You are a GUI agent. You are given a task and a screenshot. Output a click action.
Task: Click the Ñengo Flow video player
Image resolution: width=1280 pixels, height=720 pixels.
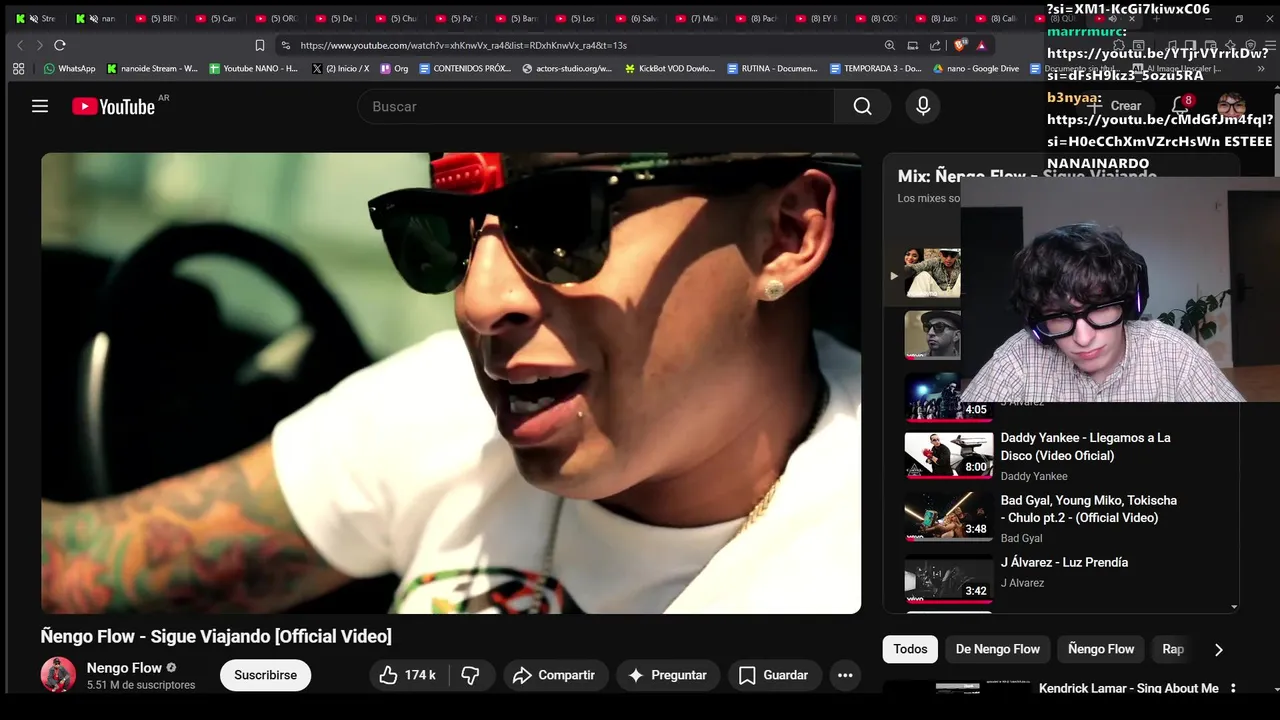(x=451, y=383)
